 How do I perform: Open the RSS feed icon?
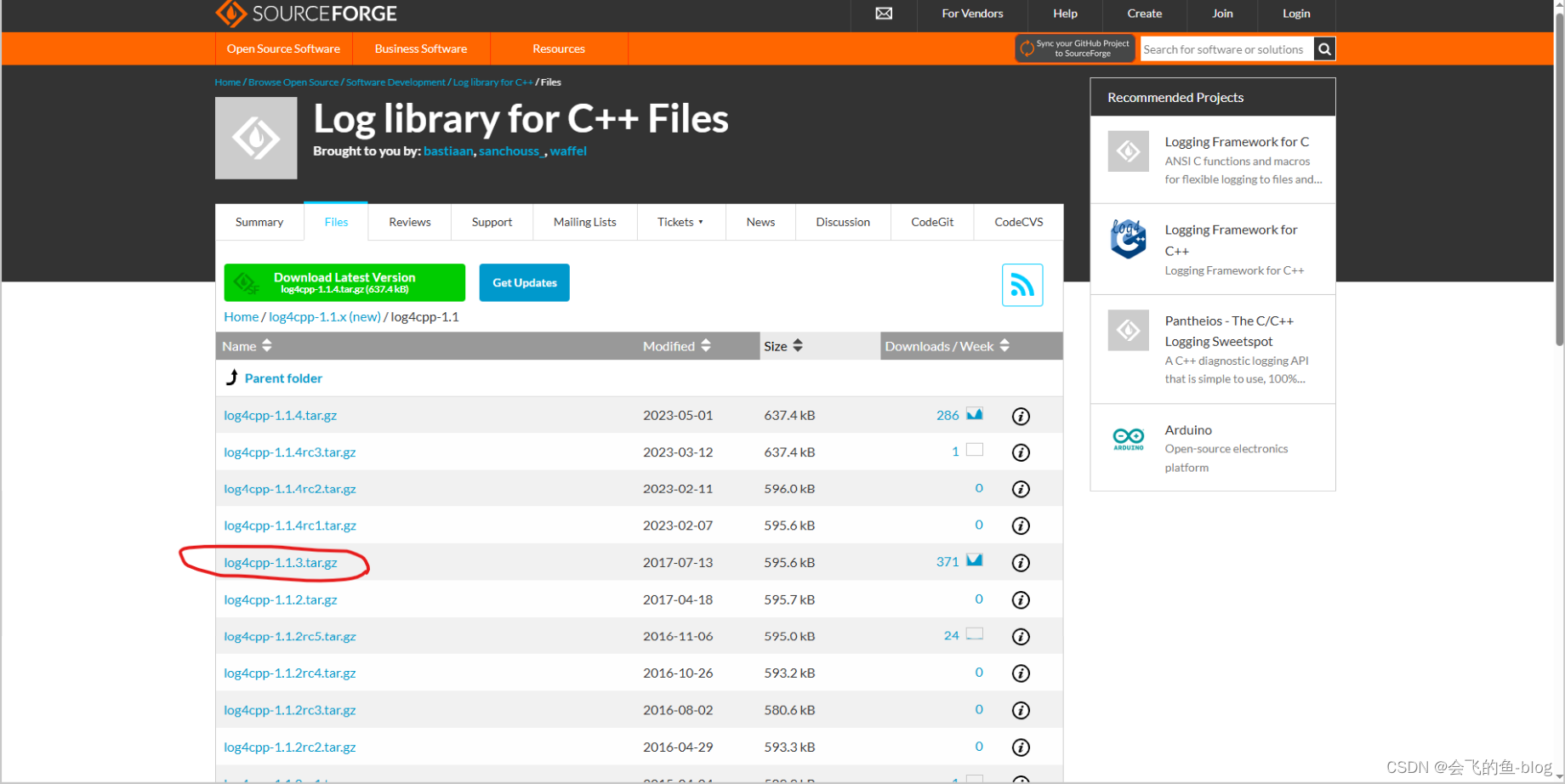[1022, 285]
